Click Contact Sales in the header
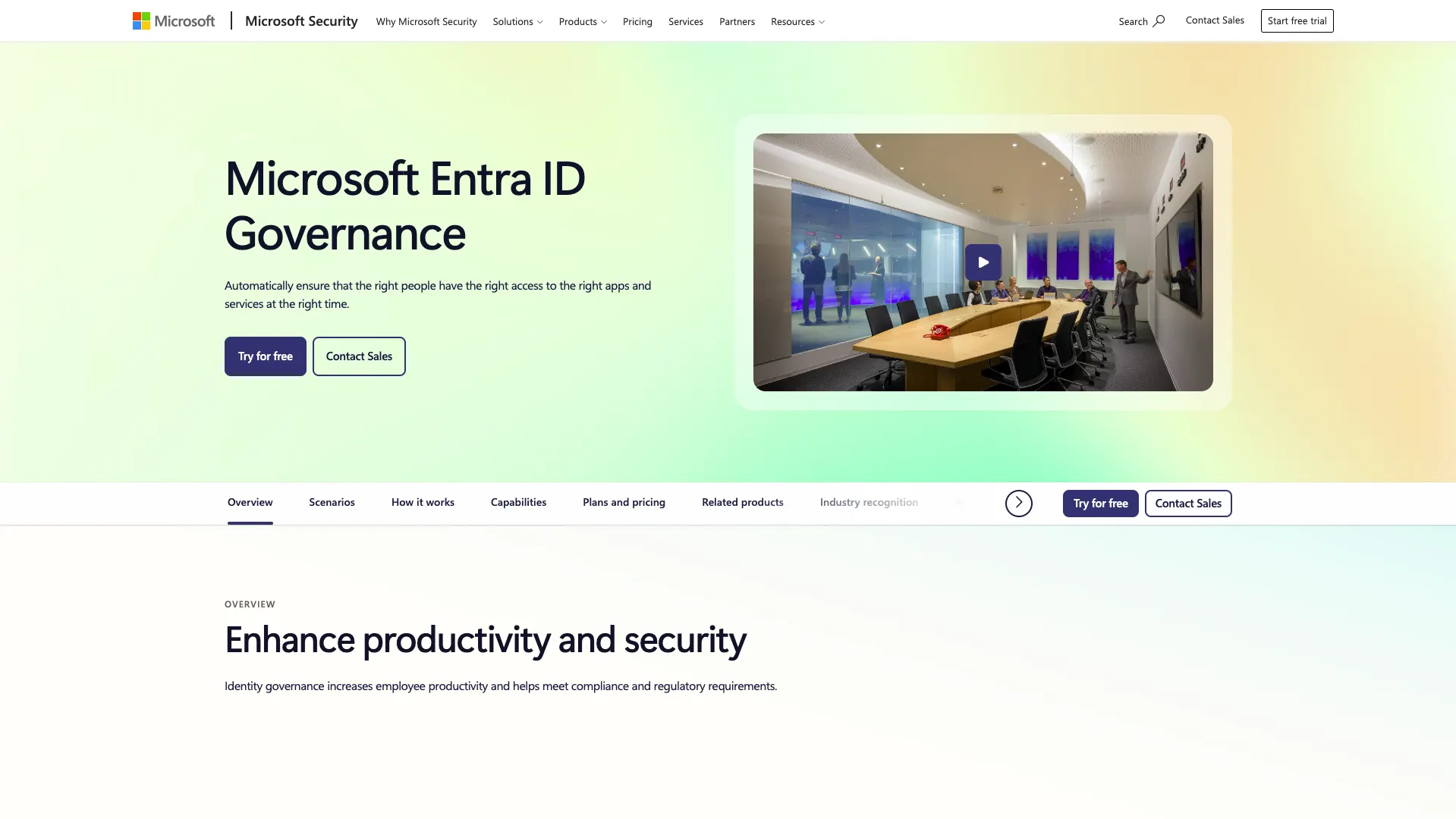The image size is (1456, 819). (1215, 20)
